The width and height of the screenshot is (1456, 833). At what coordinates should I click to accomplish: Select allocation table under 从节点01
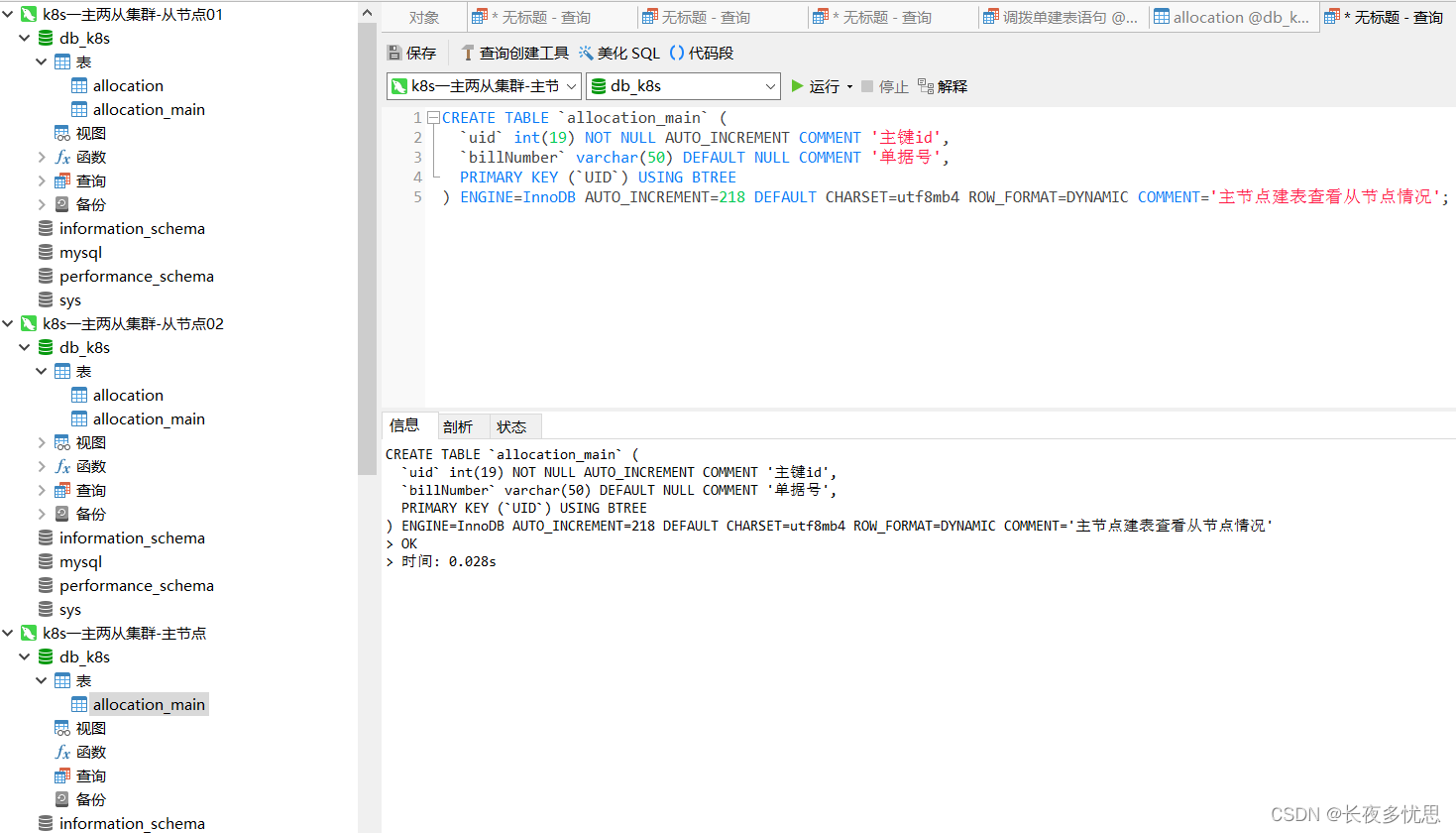pos(128,86)
